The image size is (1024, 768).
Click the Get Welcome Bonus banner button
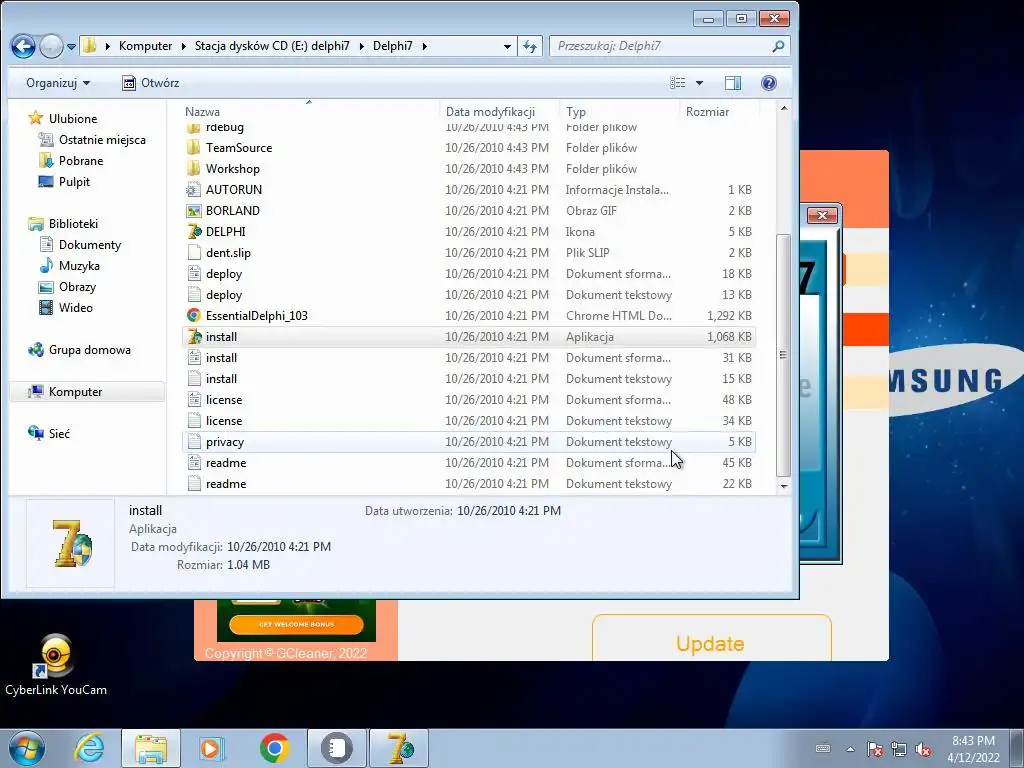[296, 624]
